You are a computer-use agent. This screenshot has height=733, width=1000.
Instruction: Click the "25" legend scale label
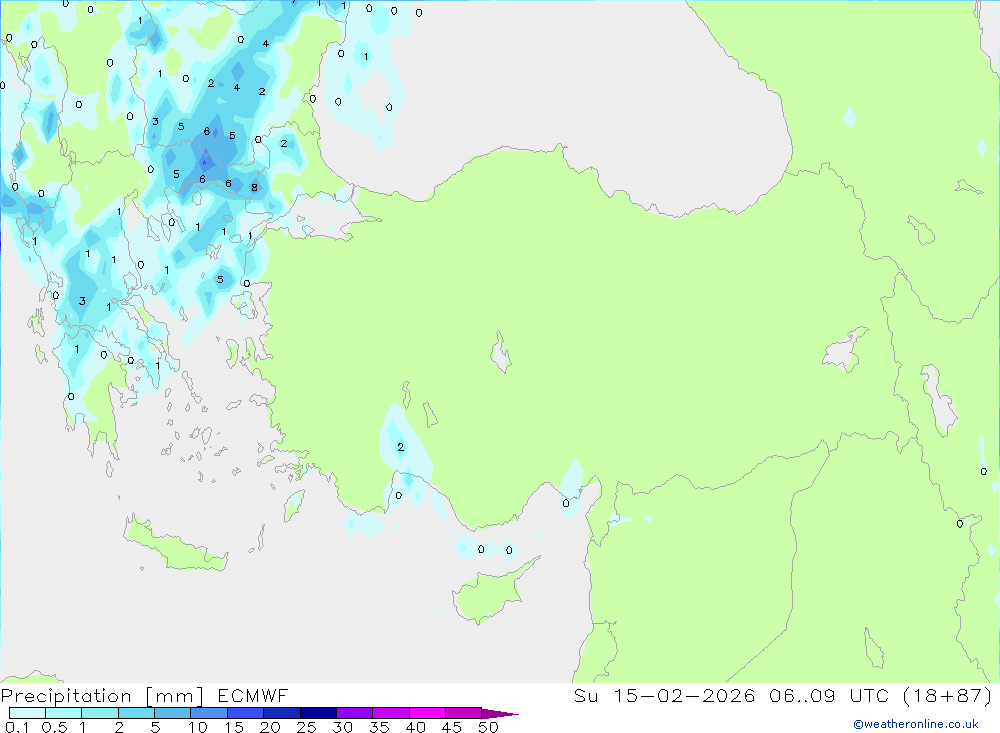pos(306,727)
